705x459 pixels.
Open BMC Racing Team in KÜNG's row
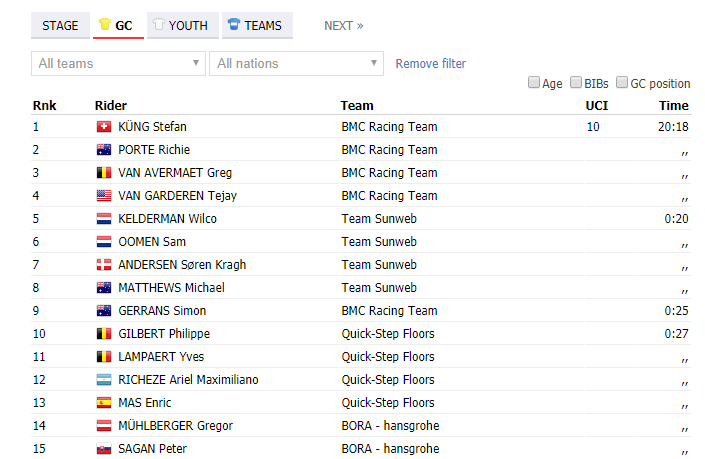click(389, 127)
